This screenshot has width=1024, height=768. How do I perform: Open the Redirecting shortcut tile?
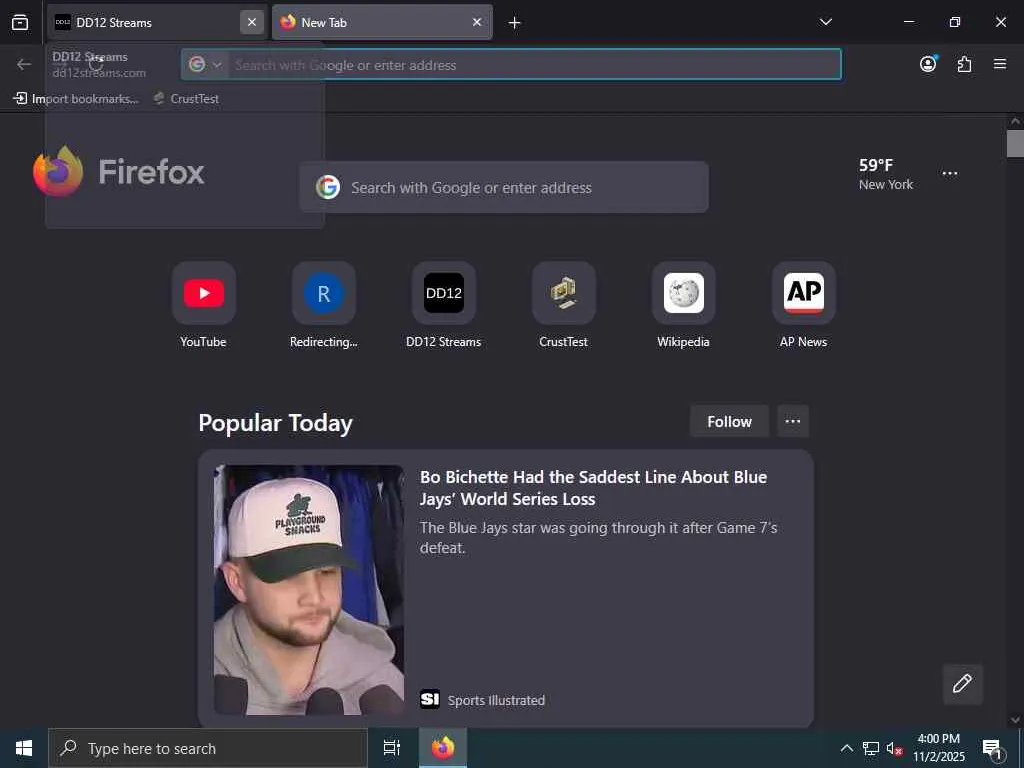(x=324, y=306)
